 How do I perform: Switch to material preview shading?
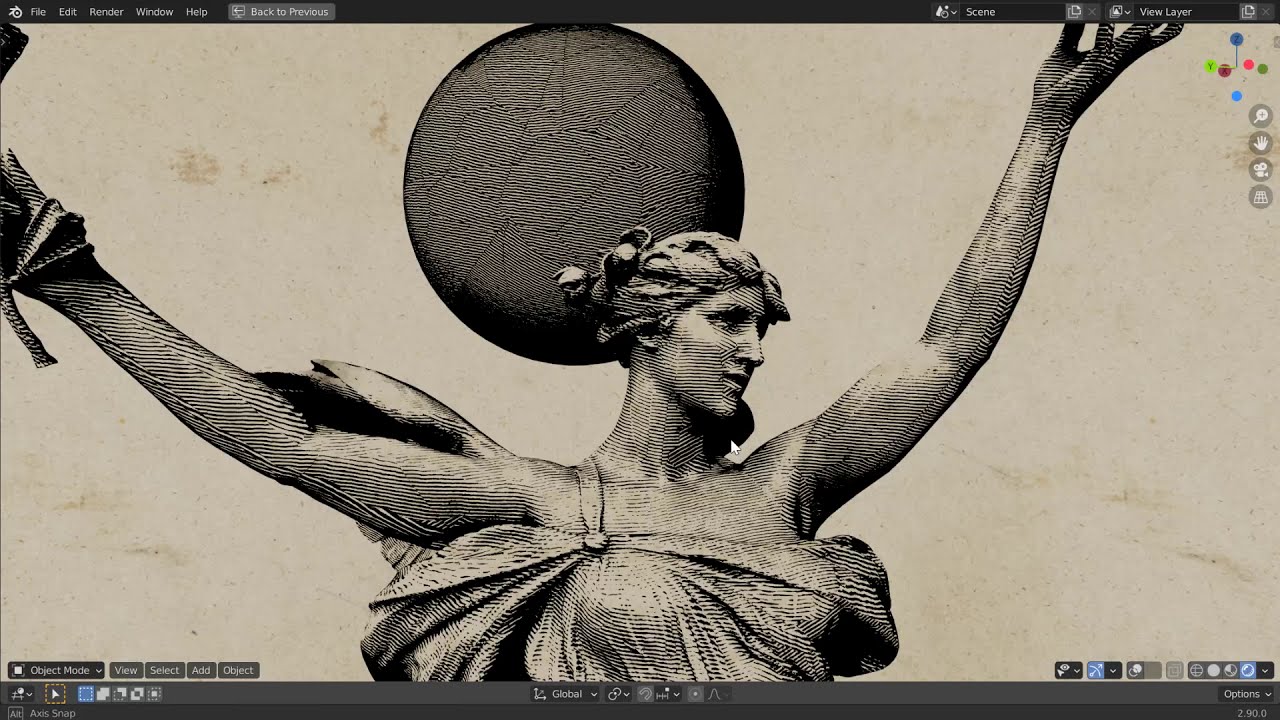pos(1231,670)
